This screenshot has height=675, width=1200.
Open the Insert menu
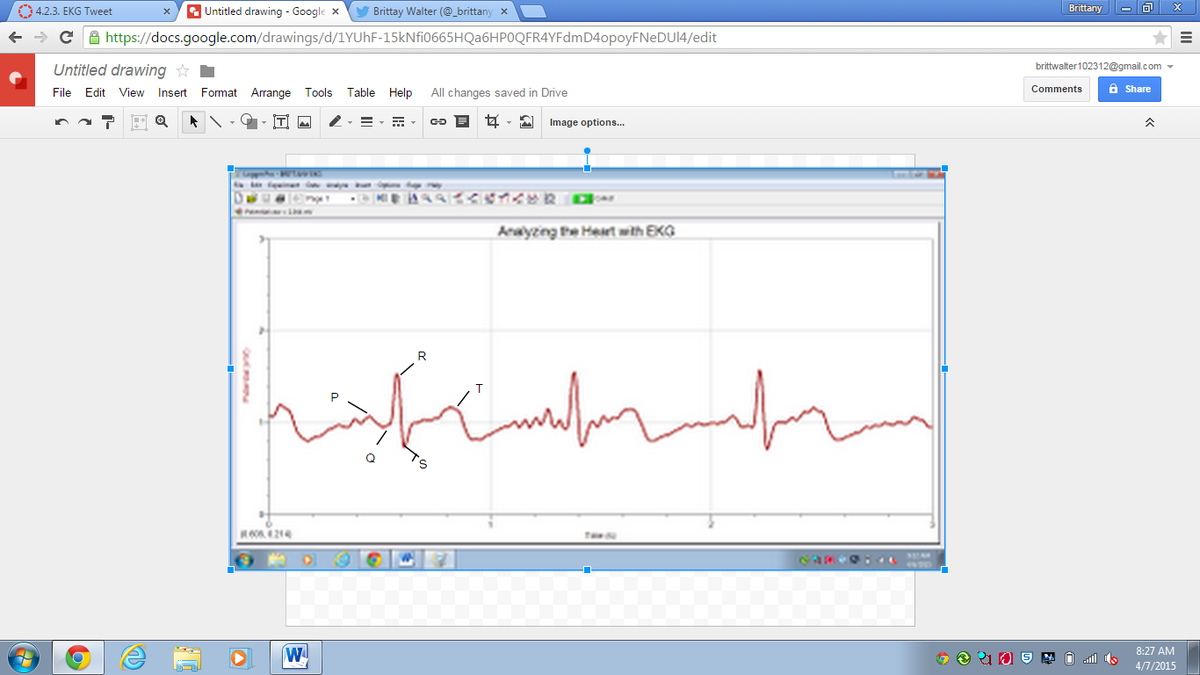172,92
